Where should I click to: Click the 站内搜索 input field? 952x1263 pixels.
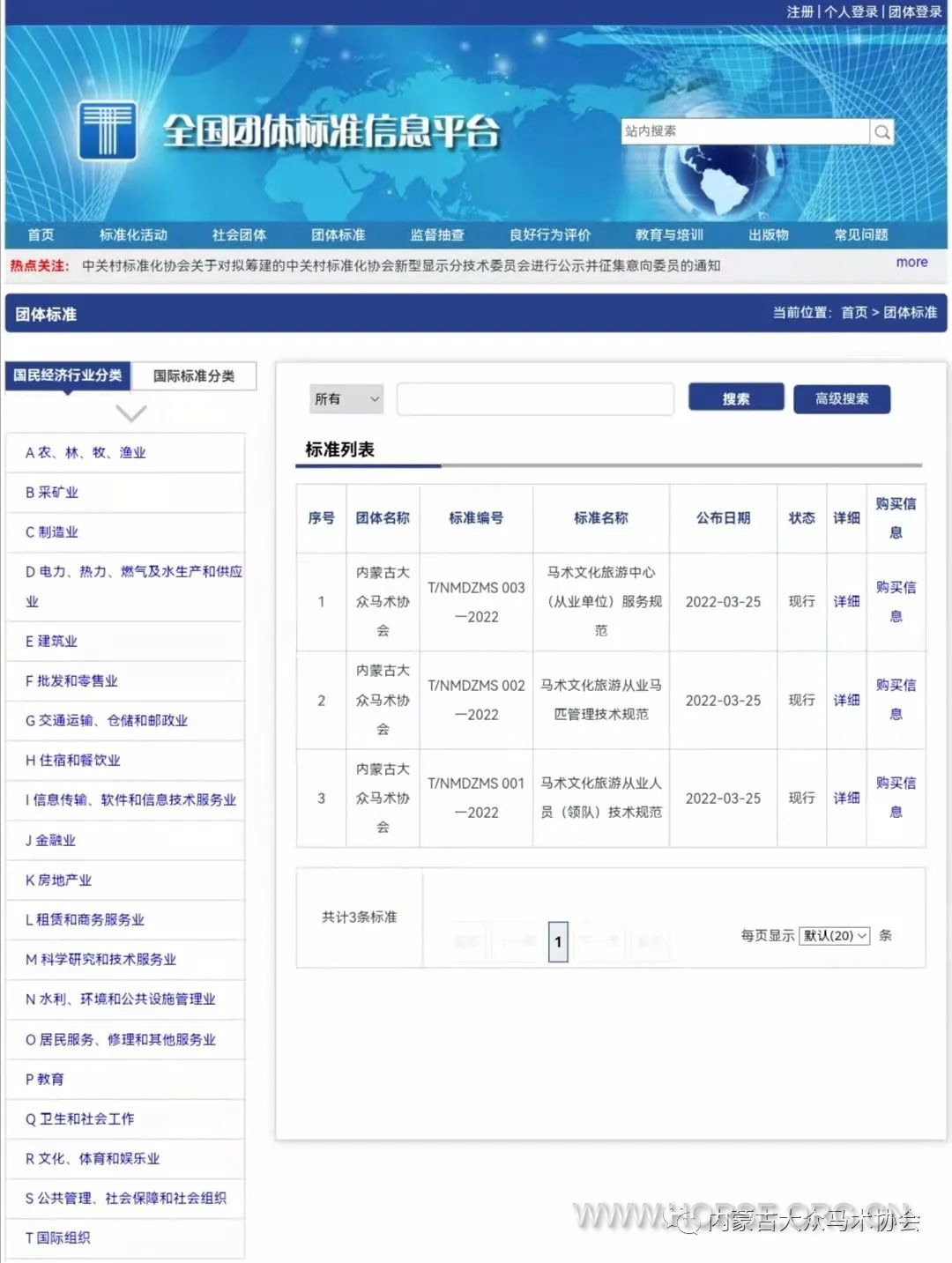746,131
